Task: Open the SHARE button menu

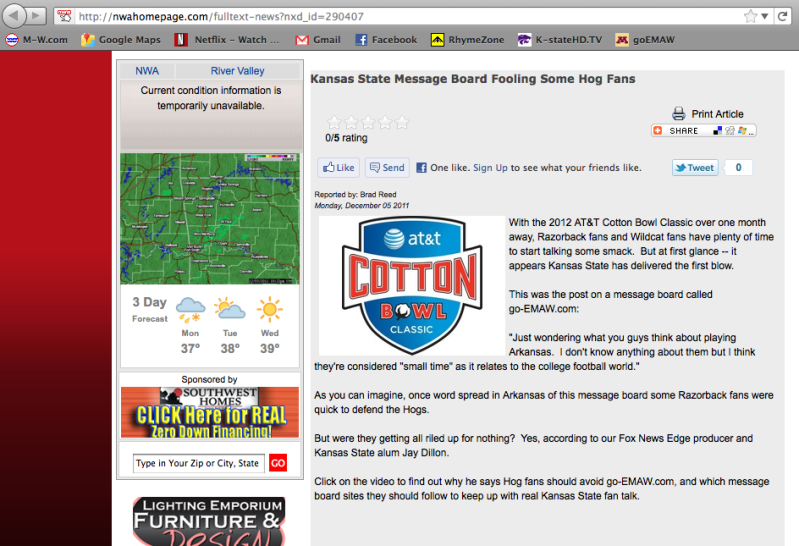Action: [704, 131]
